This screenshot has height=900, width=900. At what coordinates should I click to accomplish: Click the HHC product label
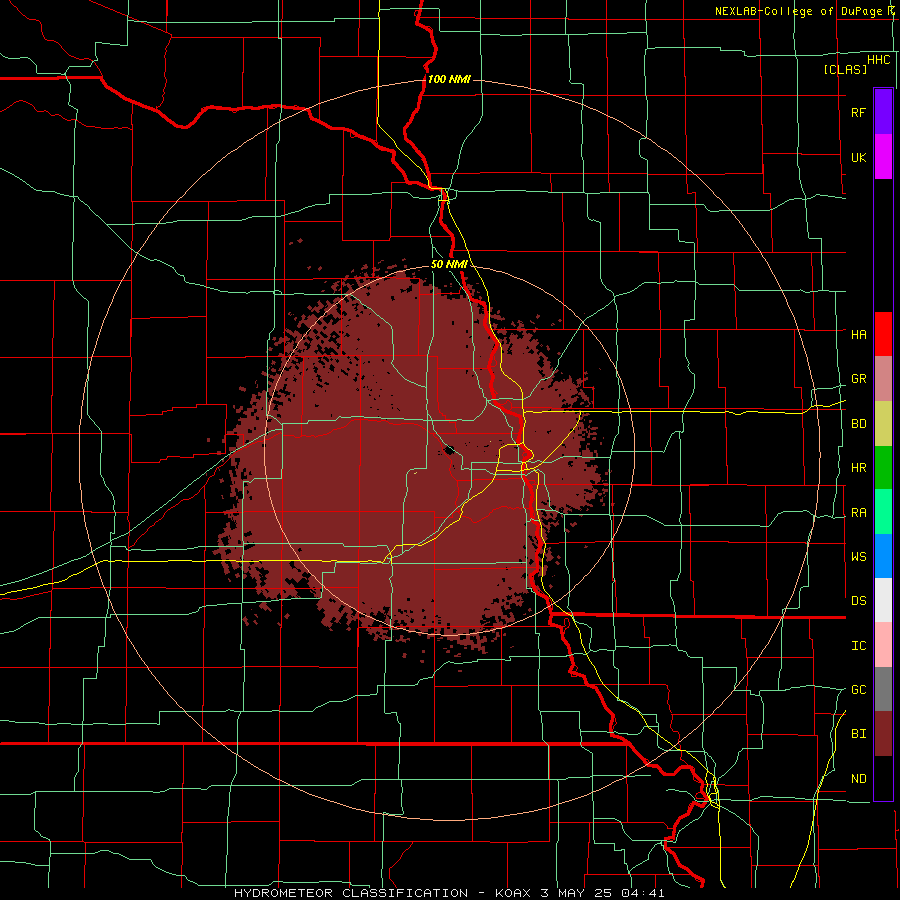[879, 60]
